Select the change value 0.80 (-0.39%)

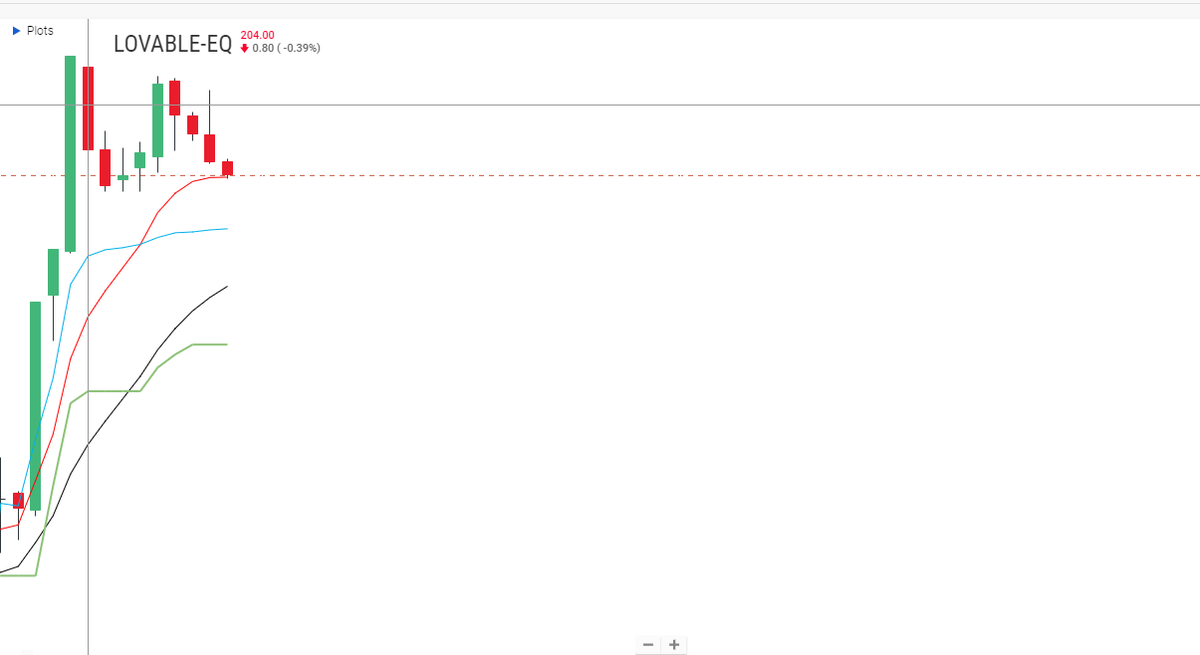pyautogui.click(x=286, y=48)
